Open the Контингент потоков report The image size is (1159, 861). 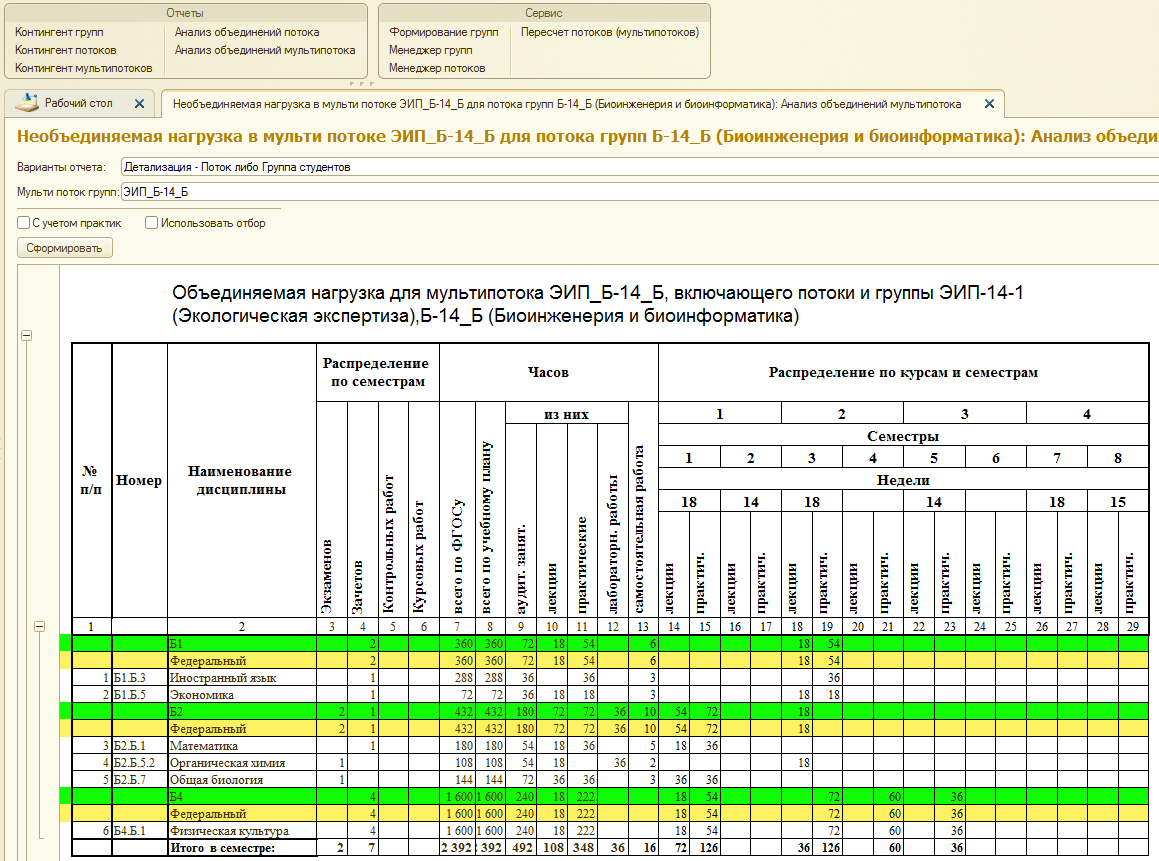66,50
